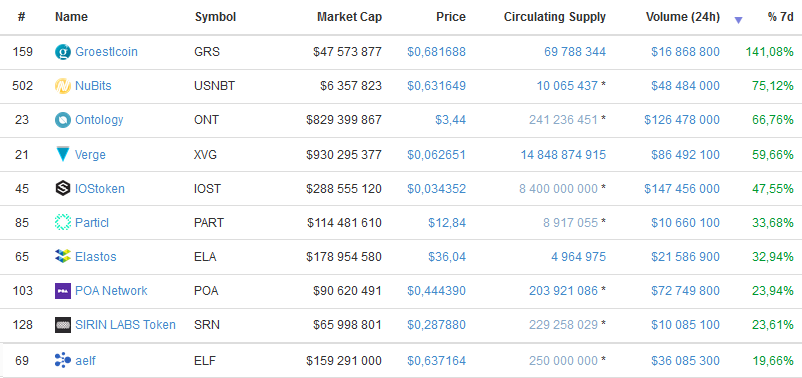Image resolution: width=802 pixels, height=378 pixels.
Task: Select aelf 7d change 19,66%
Action: 773,361
